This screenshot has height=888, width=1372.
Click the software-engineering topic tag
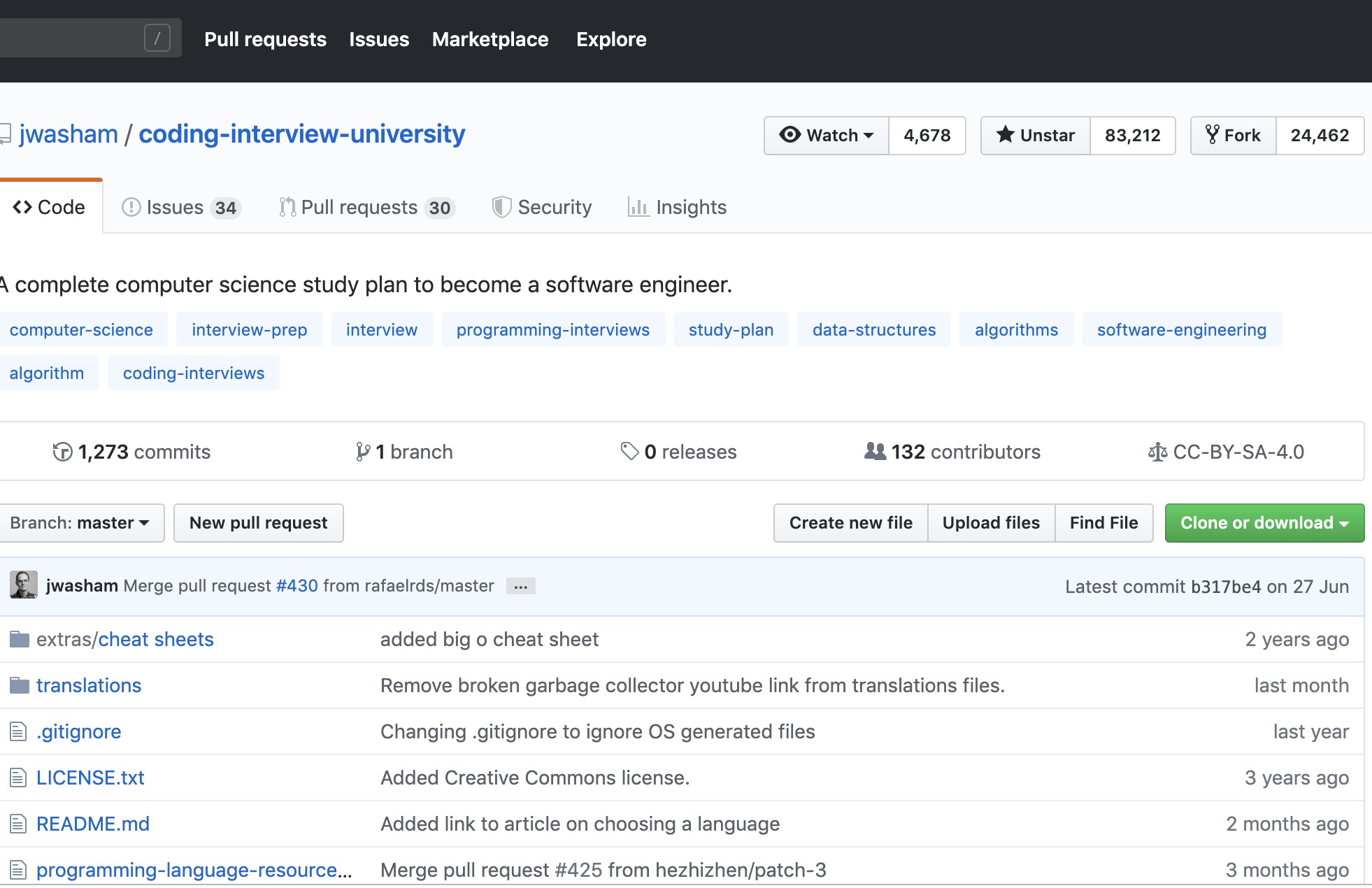(x=1182, y=329)
